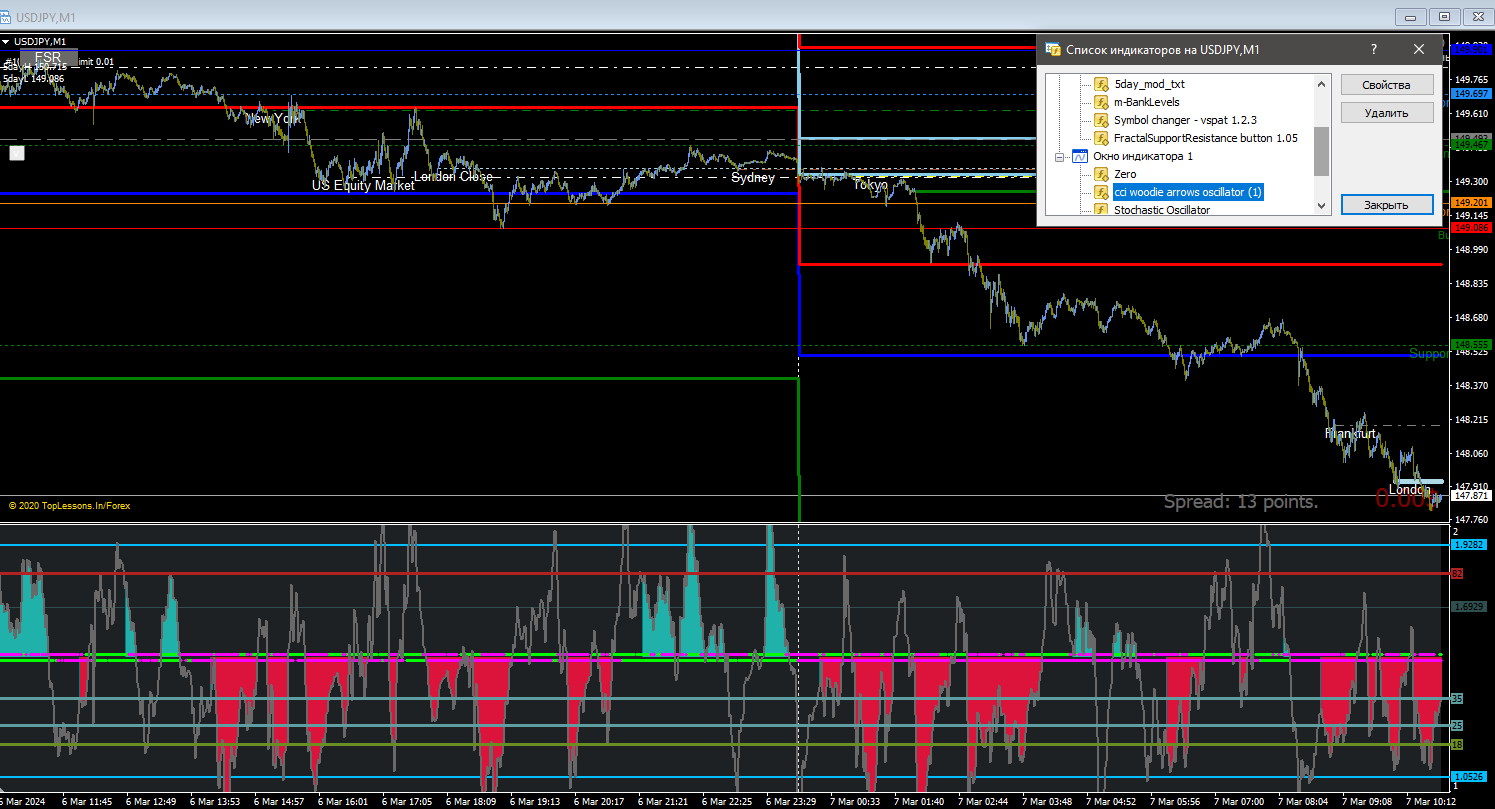Click the cci woodie arrows oscillator icon
Image resolution: width=1495 pixels, height=809 pixels.
click(1101, 192)
